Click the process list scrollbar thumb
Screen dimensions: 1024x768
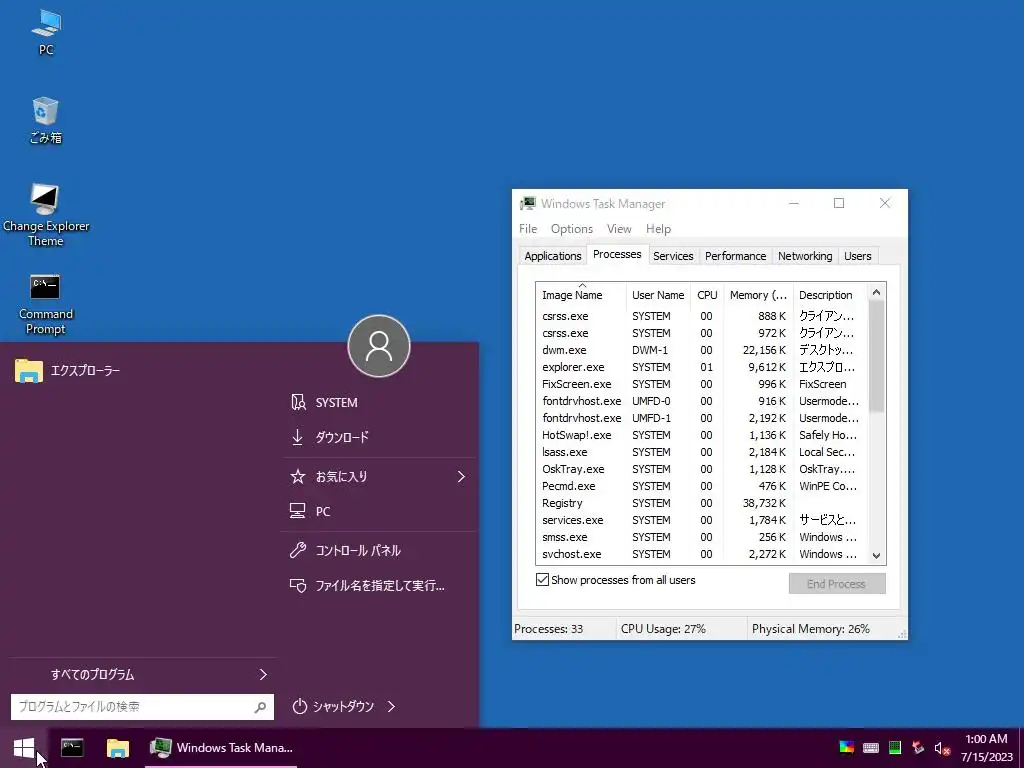(876, 357)
